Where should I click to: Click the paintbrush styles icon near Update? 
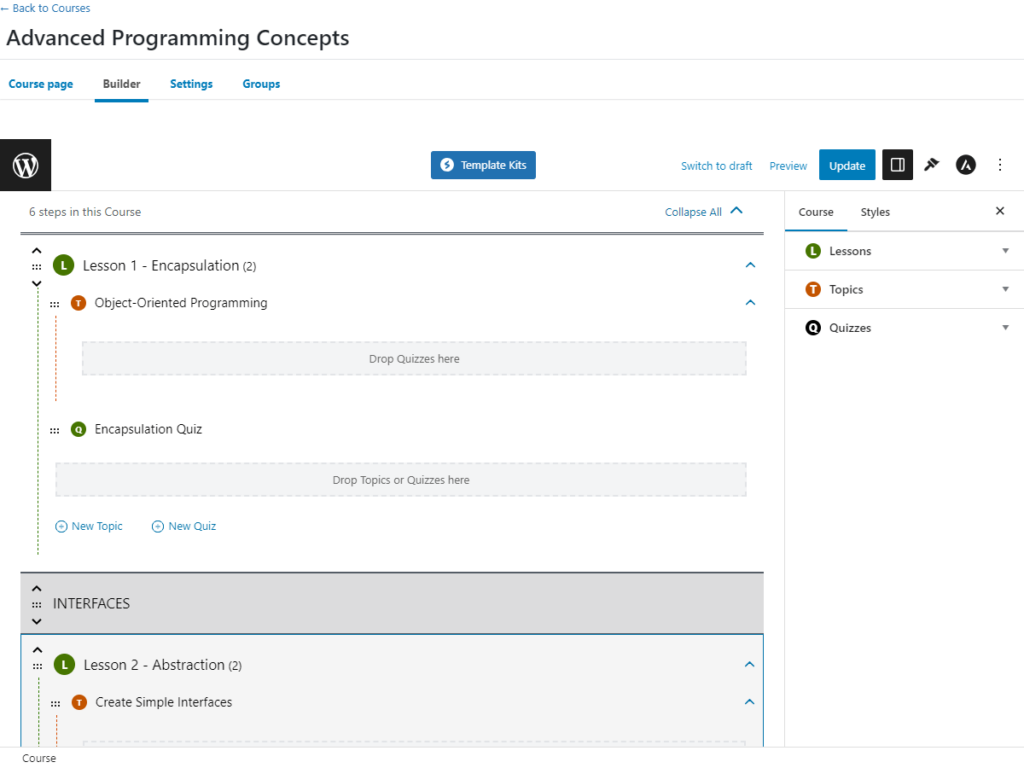(x=931, y=165)
